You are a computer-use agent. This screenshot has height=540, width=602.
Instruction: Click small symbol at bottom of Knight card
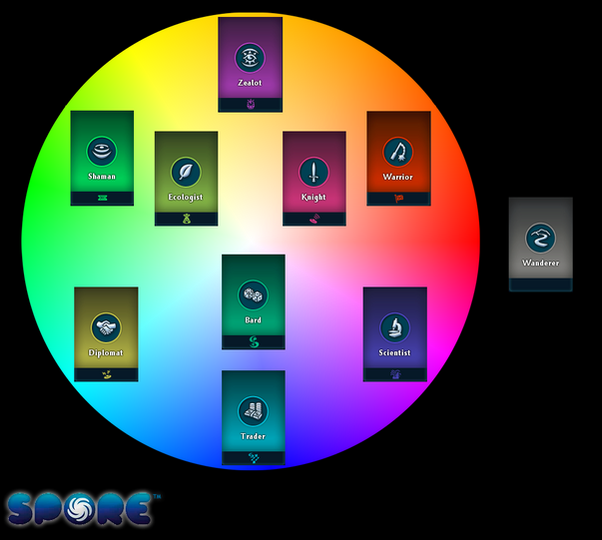tap(314, 219)
